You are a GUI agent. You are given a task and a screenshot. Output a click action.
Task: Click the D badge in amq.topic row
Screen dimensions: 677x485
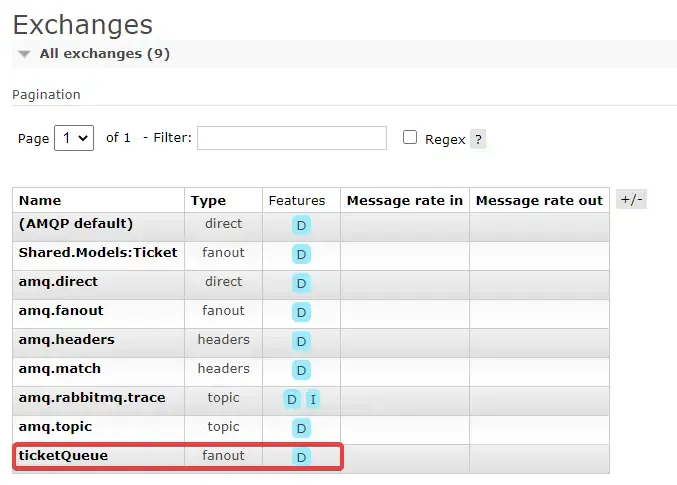click(301, 428)
